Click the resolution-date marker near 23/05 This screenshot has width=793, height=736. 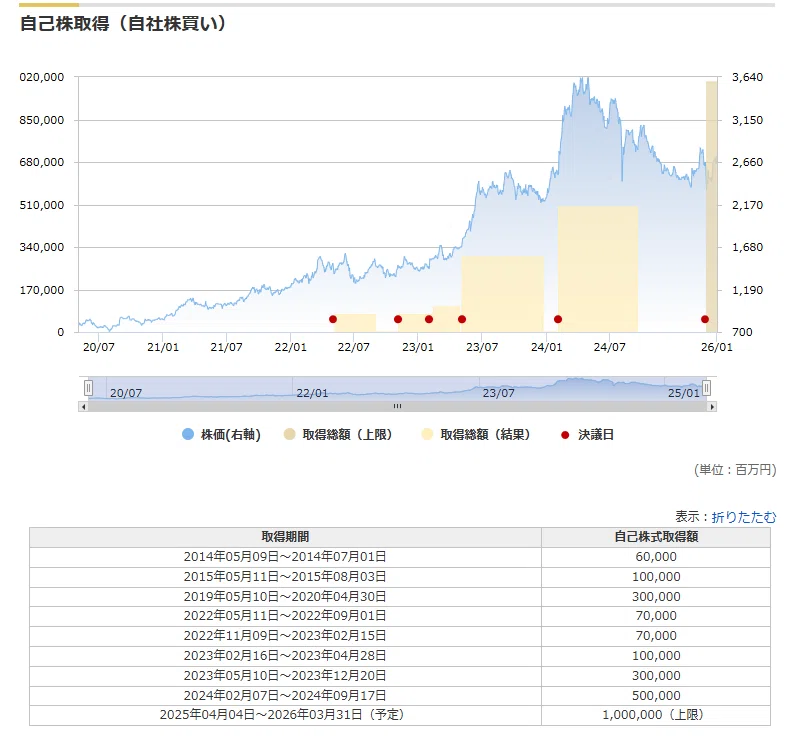tap(462, 319)
